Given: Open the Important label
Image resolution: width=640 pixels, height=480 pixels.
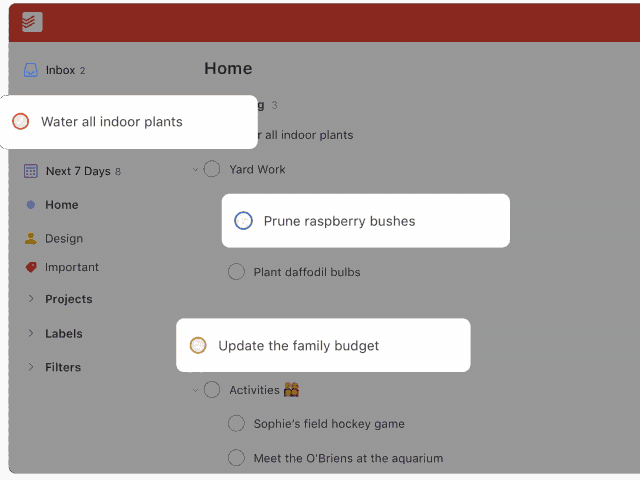Looking at the screenshot, I should [x=72, y=267].
